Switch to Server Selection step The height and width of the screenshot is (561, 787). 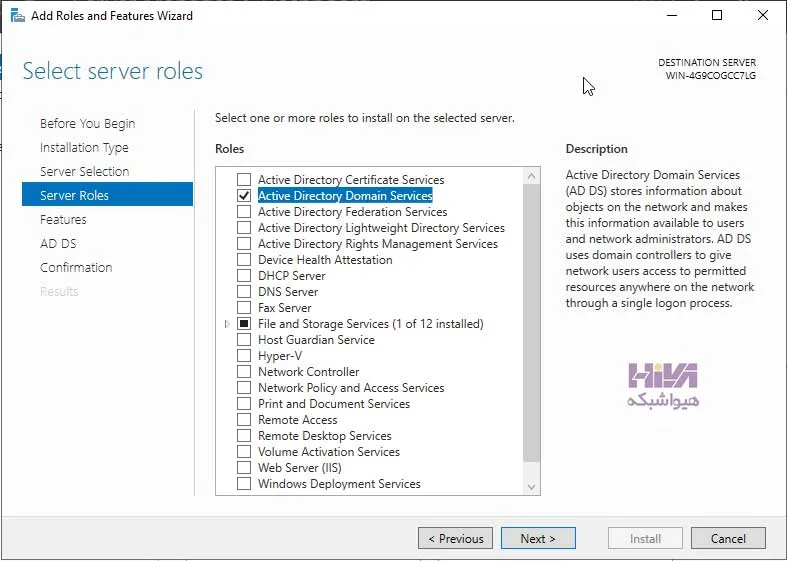84,172
